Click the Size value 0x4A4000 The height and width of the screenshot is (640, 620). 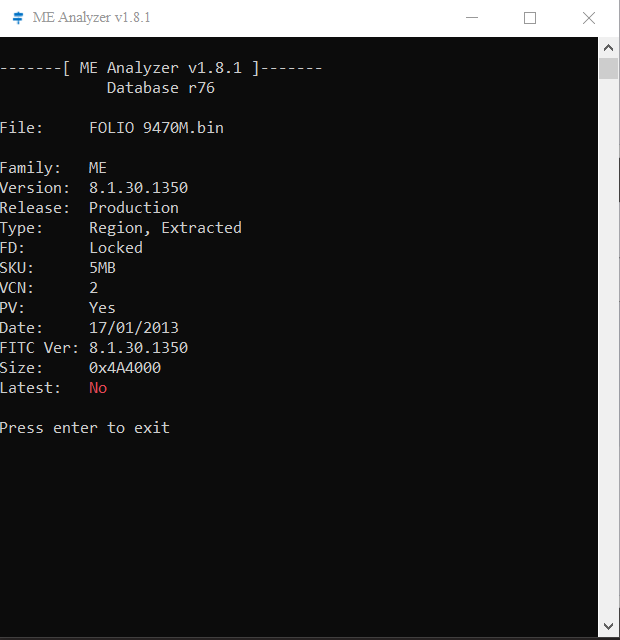[125, 368]
